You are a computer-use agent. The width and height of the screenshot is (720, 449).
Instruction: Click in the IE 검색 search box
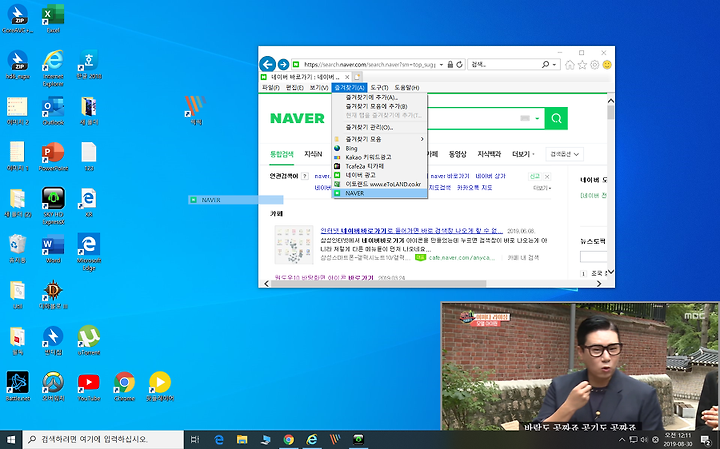(505, 65)
